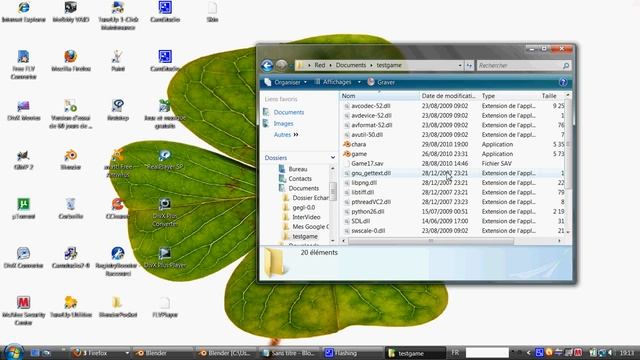This screenshot has height=360, width=640.
Task: Open Images favorite link
Action: pyautogui.click(x=283, y=123)
